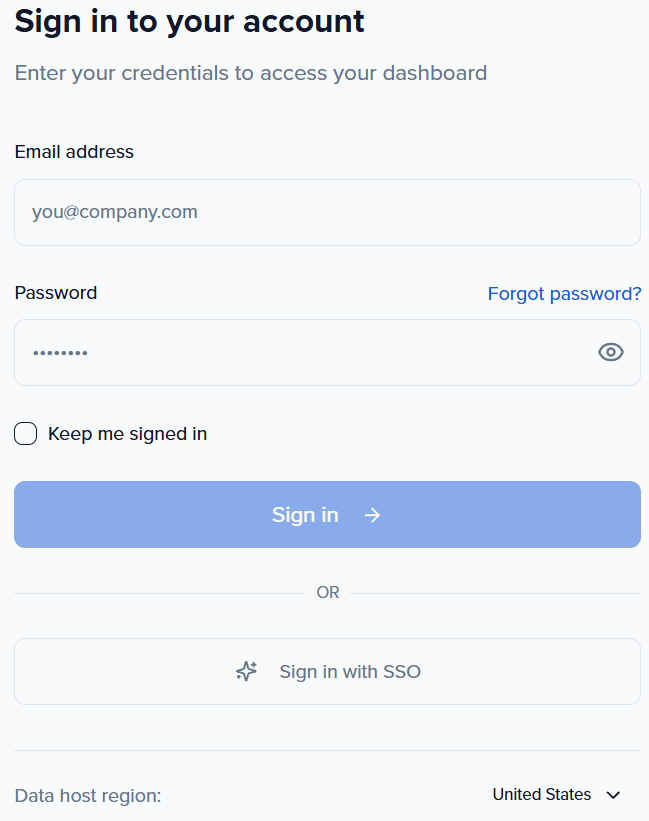Click the arrow icon on Sign in
The image size is (649, 821).
pyautogui.click(x=372, y=515)
